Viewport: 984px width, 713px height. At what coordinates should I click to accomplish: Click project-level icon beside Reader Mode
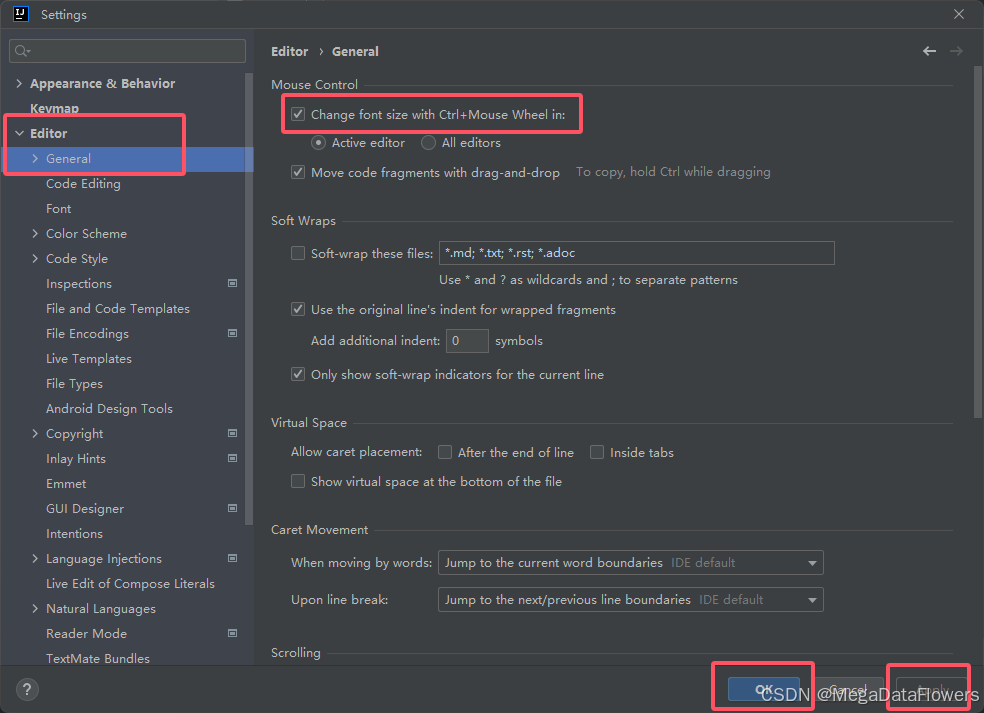[232, 633]
